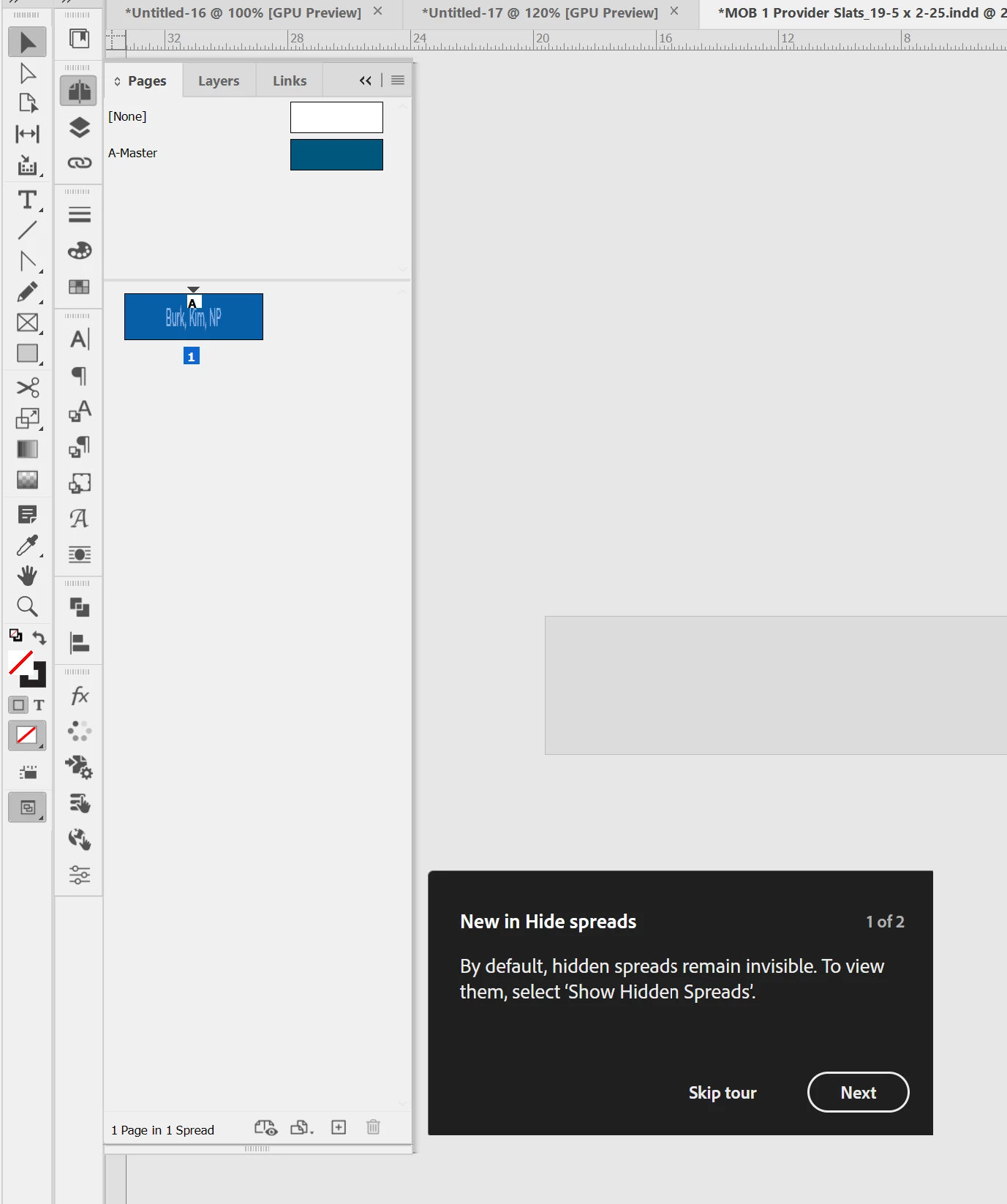Image resolution: width=1007 pixels, height=1204 pixels.
Task: Open the Stroke panel icon
Action: coord(79,214)
